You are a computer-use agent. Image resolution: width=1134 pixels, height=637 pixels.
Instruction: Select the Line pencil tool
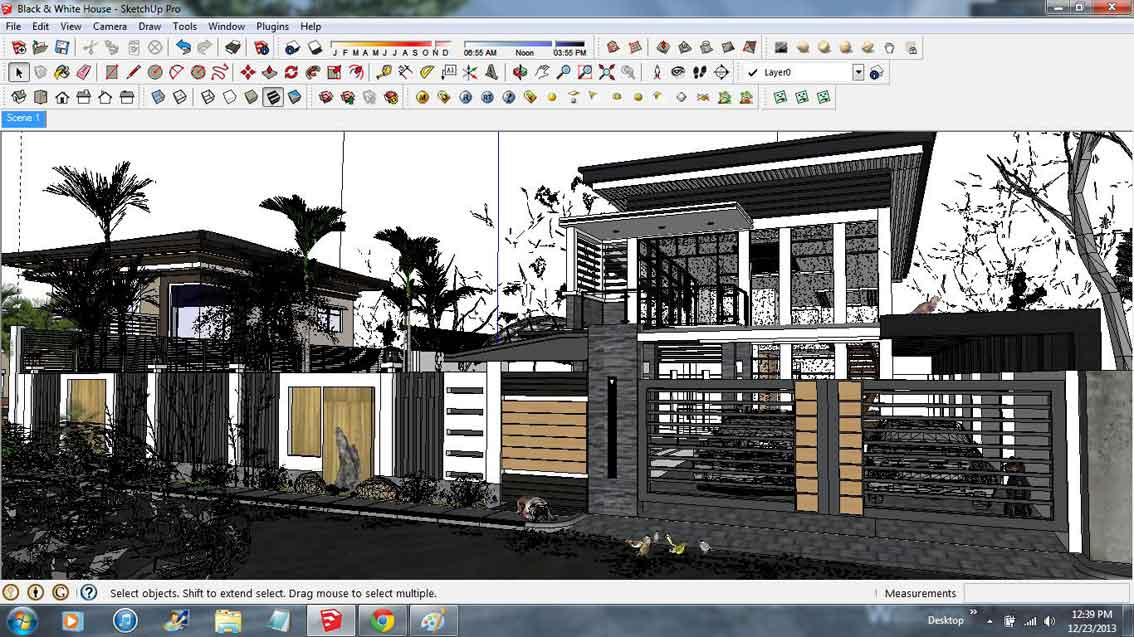coord(133,72)
